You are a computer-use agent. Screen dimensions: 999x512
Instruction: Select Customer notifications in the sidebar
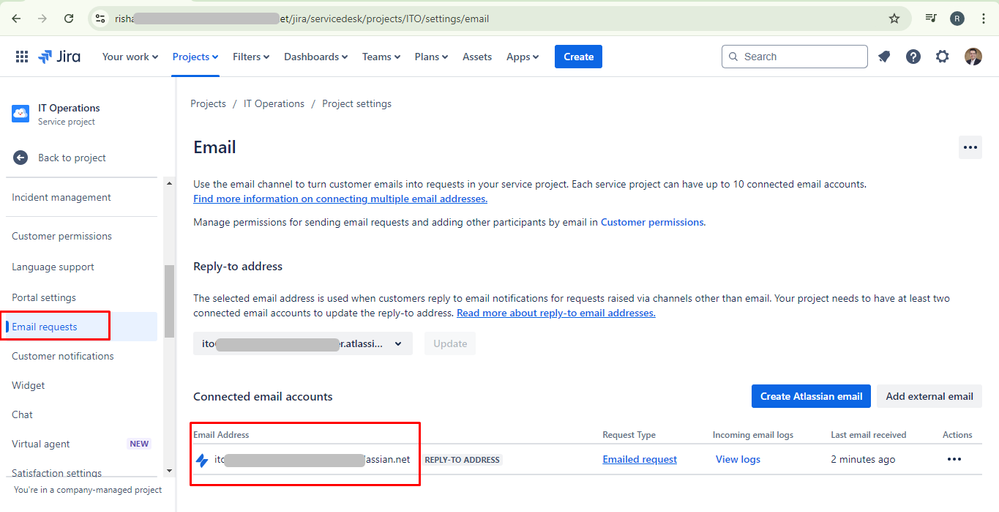(62, 356)
